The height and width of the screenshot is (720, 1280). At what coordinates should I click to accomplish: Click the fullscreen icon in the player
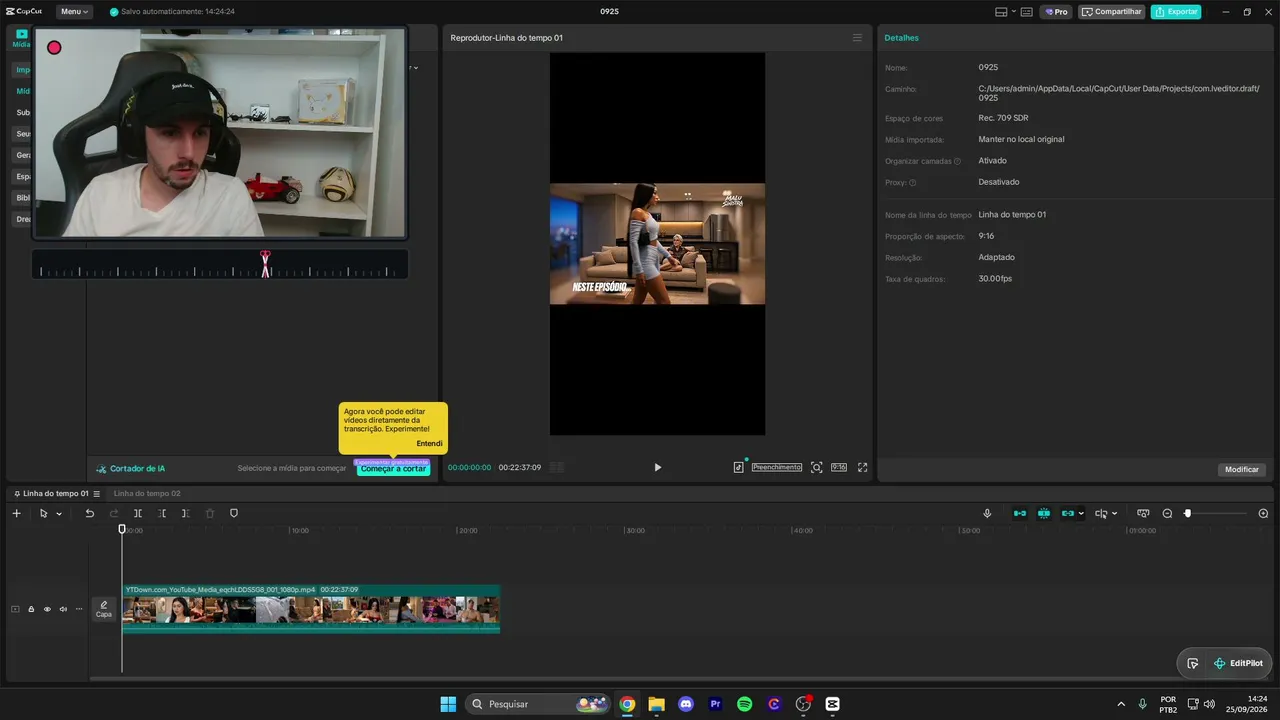pos(862,467)
